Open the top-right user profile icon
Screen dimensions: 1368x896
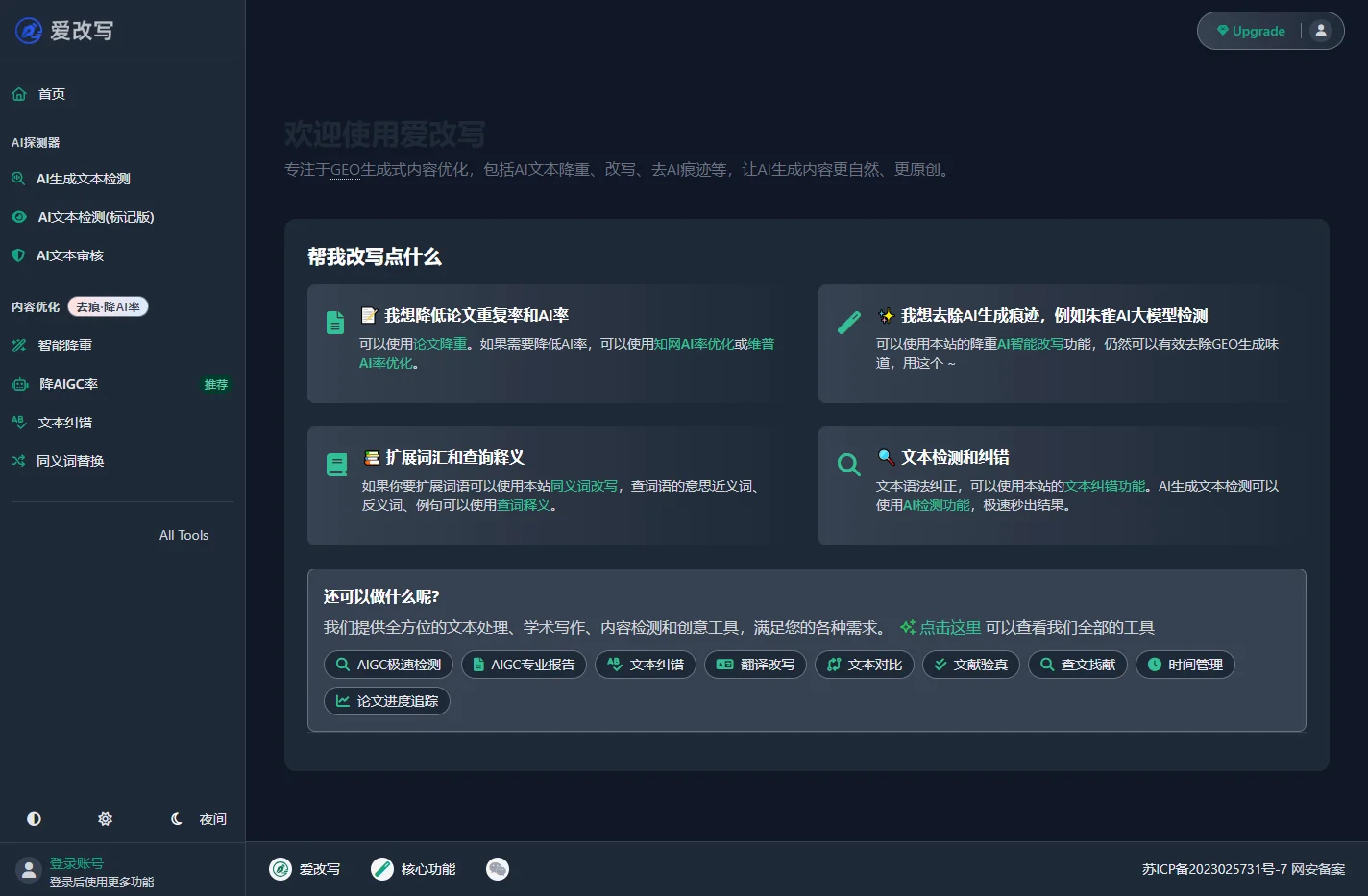pos(1321,31)
